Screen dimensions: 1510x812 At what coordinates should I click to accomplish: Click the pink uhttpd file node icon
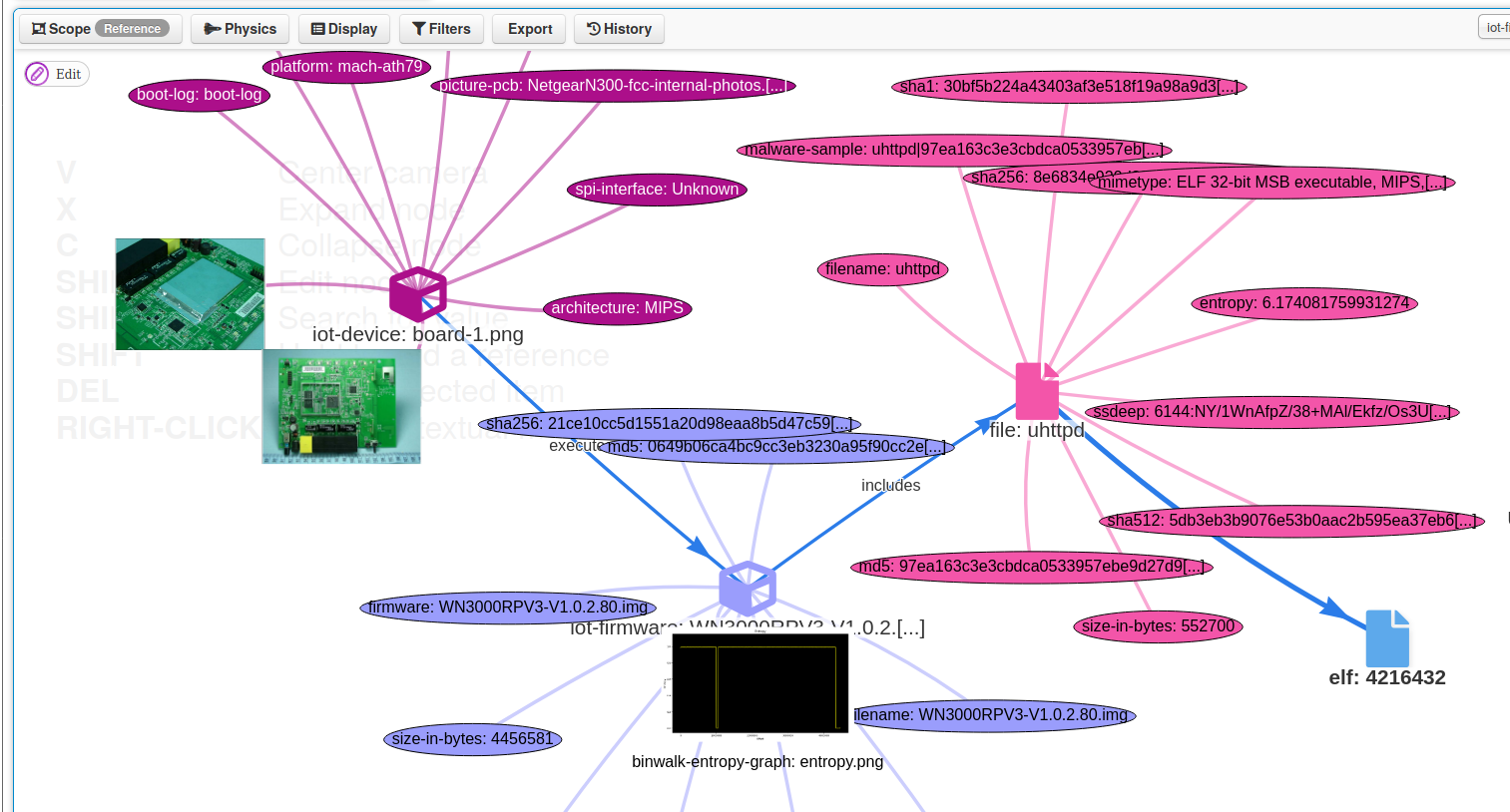[1037, 391]
